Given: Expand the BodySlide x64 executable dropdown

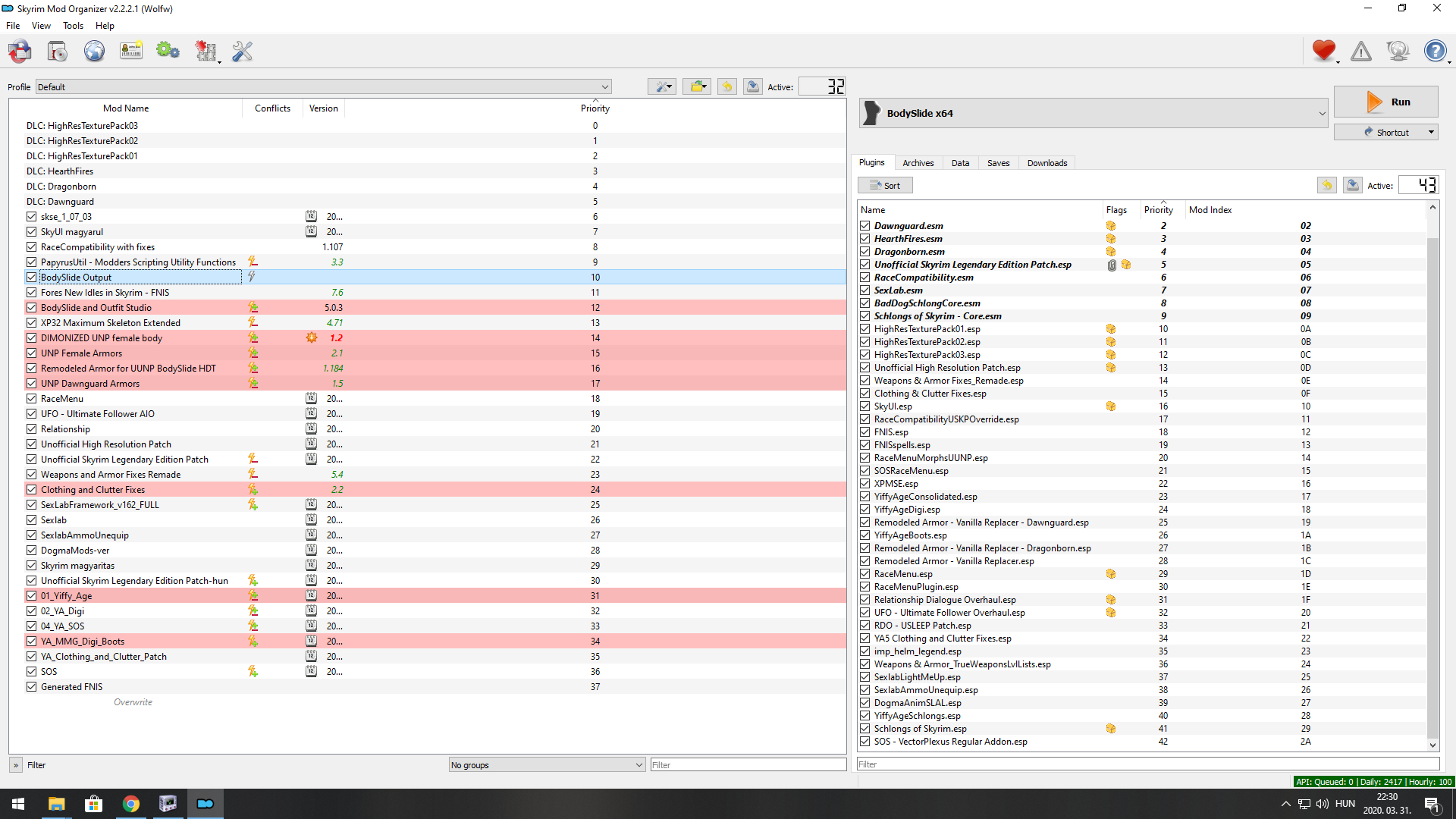Looking at the screenshot, I should [x=1094, y=113].
